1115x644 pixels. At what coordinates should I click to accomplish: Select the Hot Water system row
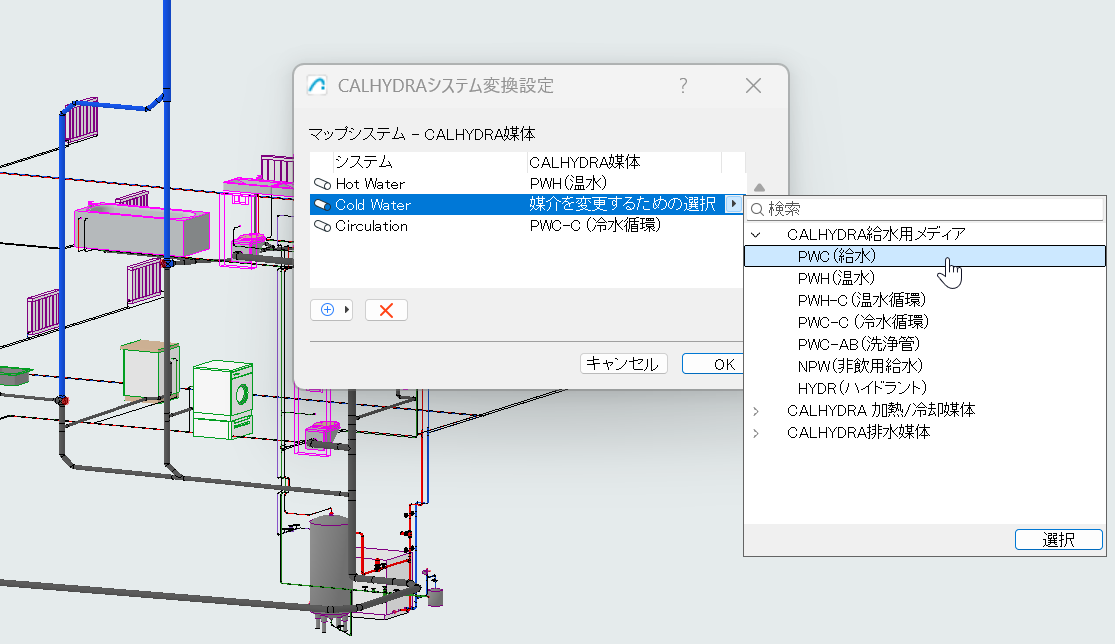pos(526,184)
